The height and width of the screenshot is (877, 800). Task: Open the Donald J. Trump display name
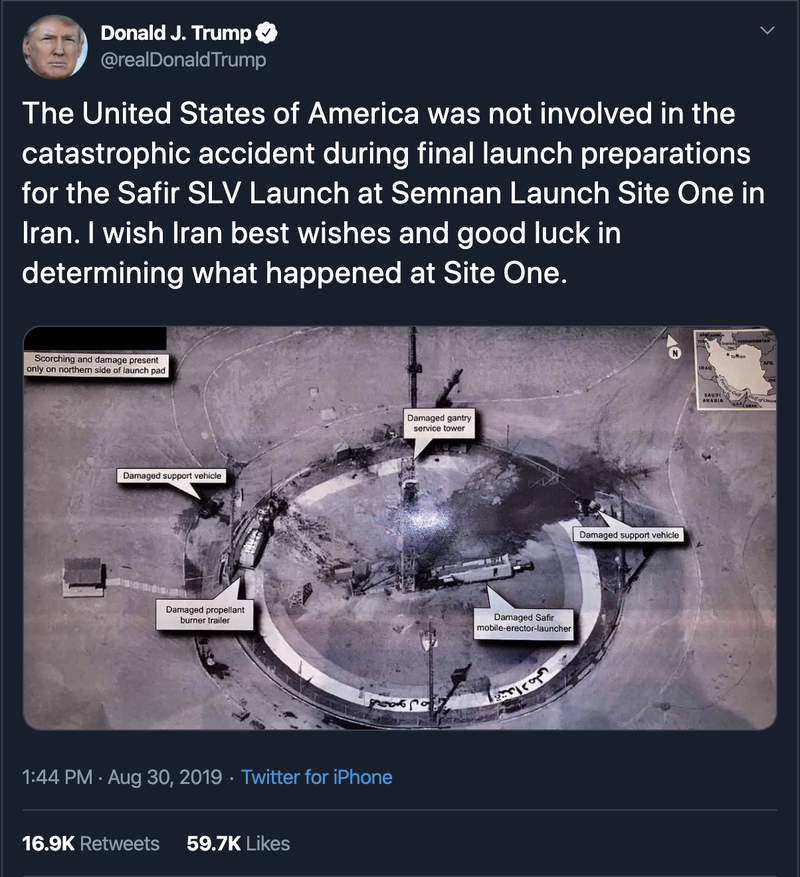(176, 33)
